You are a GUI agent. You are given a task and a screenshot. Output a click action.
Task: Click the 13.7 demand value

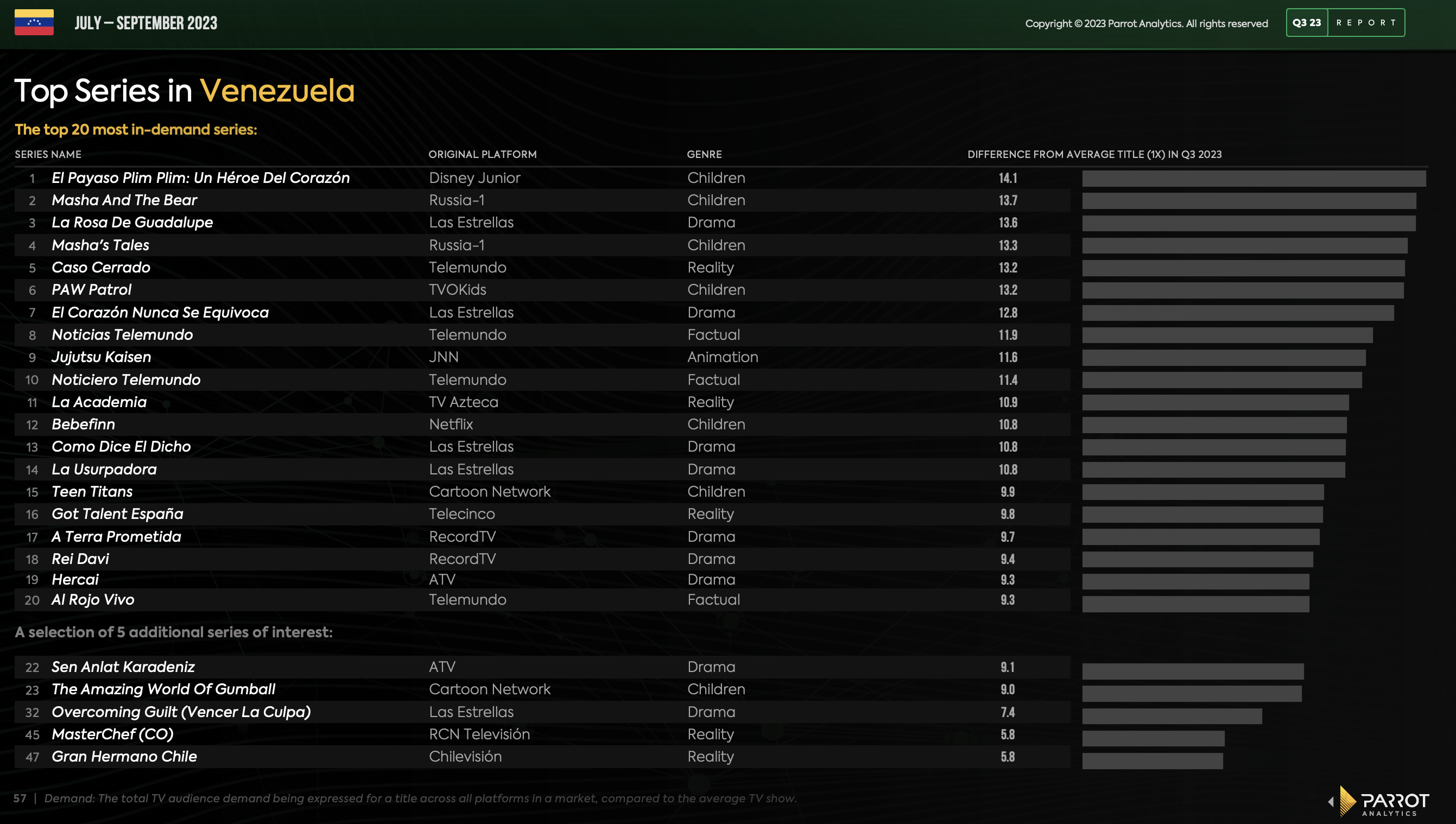[x=1008, y=200]
